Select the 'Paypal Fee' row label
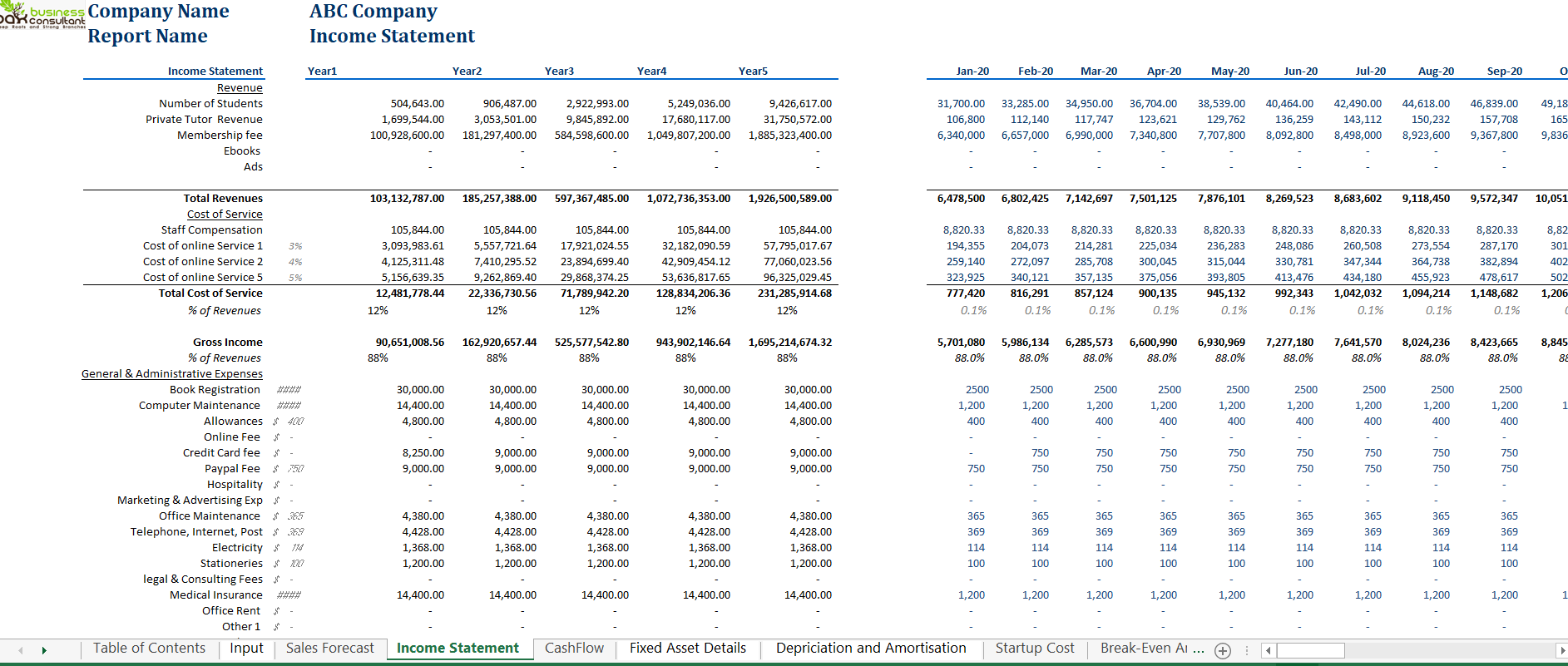The width and height of the screenshot is (1568, 666). [x=232, y=469]
